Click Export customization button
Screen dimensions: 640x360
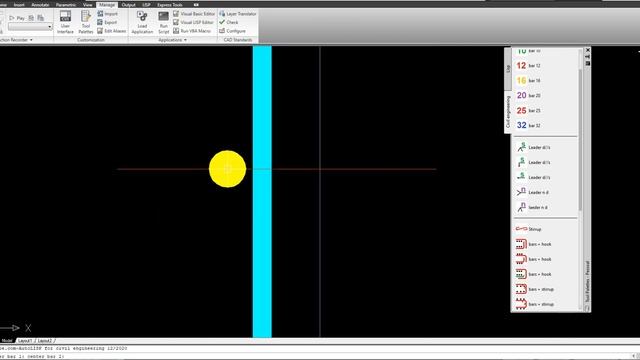pos(107,22)
